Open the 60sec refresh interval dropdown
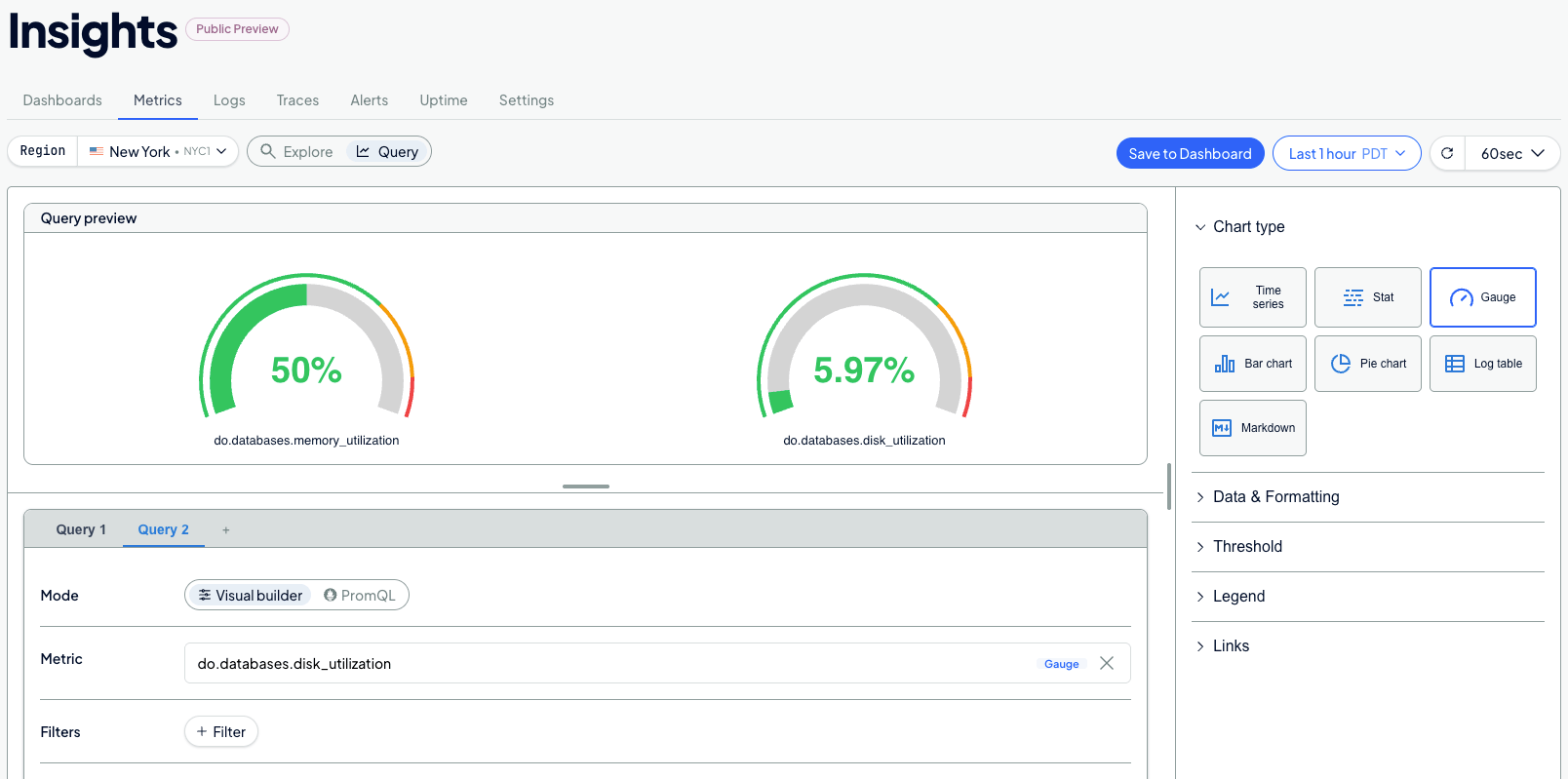 (1512, 153)
